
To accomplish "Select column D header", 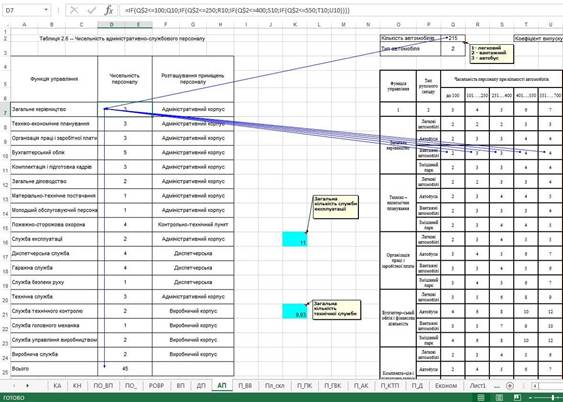I will click(111, 24).
